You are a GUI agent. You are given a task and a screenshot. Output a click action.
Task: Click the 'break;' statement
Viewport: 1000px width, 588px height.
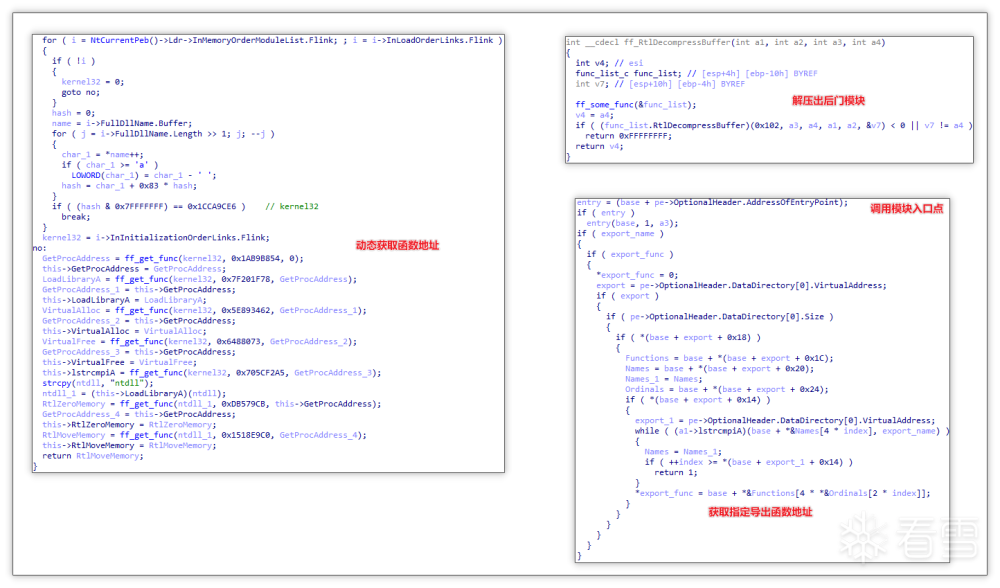76,217
